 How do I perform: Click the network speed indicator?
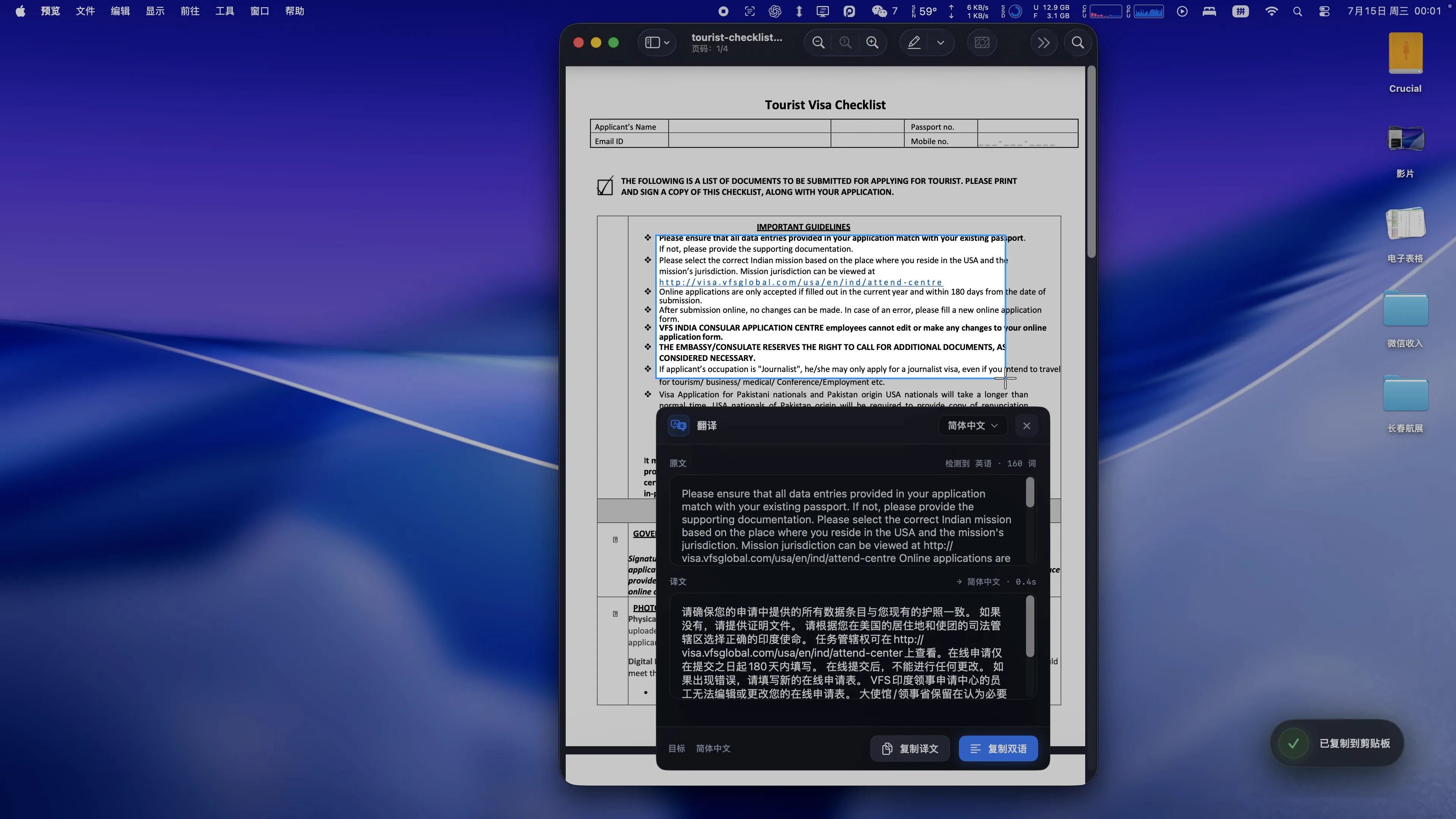970,11
